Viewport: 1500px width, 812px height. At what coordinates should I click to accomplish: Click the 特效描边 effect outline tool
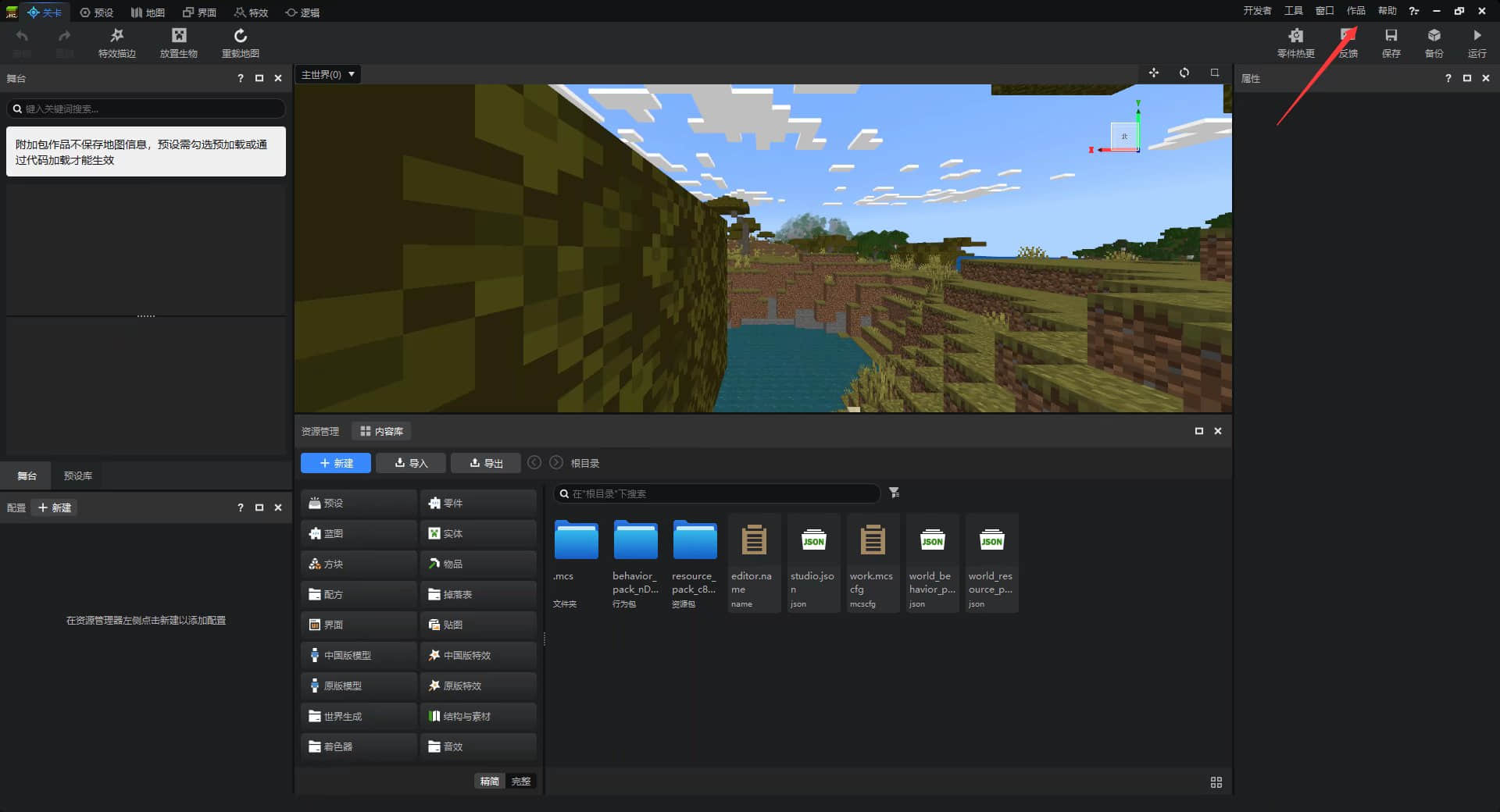coord(116,43)
